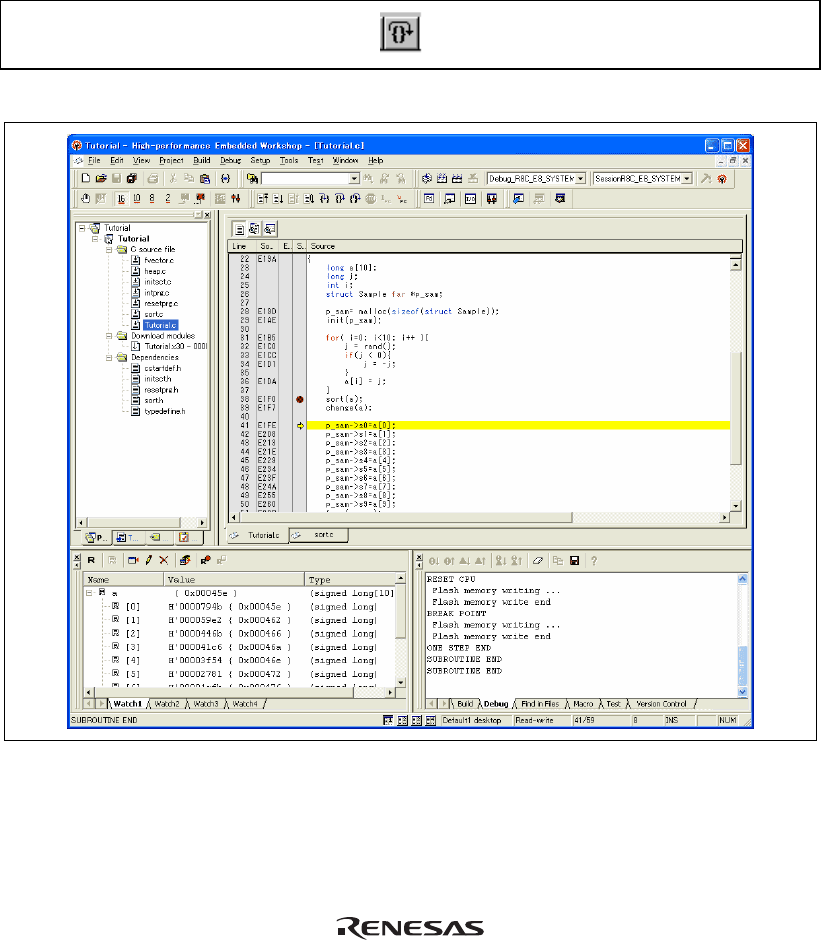Click the Mixed display mode icon in editor
821x940 pixels.
(x=254, y=228)
